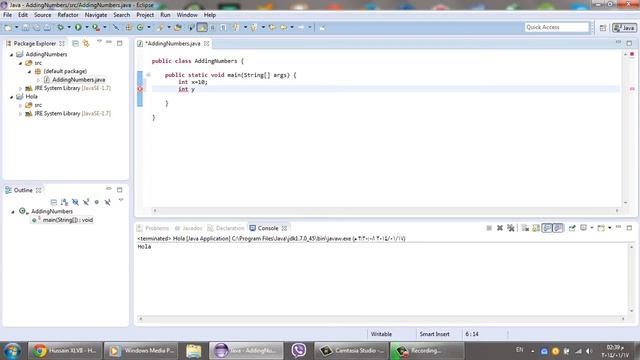Switch to the Javadoc tab
The width and height of the screenshot is (640, 360).
[189, 228]
